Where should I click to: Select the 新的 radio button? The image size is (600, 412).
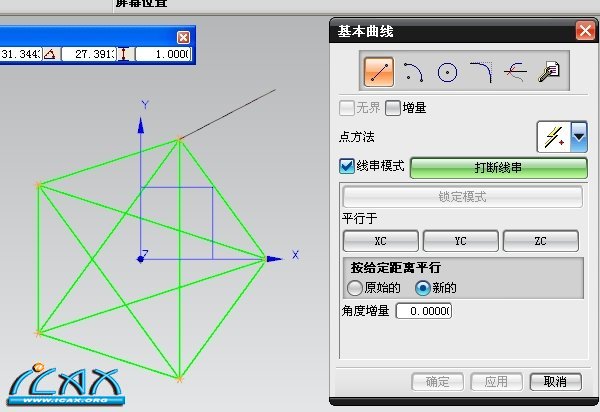pyautogui.click(x=423, y=288)
